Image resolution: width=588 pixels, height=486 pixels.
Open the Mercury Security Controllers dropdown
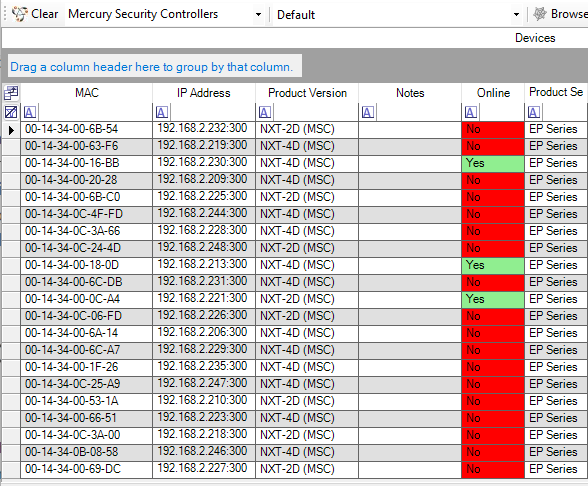(x=258, y=15)
